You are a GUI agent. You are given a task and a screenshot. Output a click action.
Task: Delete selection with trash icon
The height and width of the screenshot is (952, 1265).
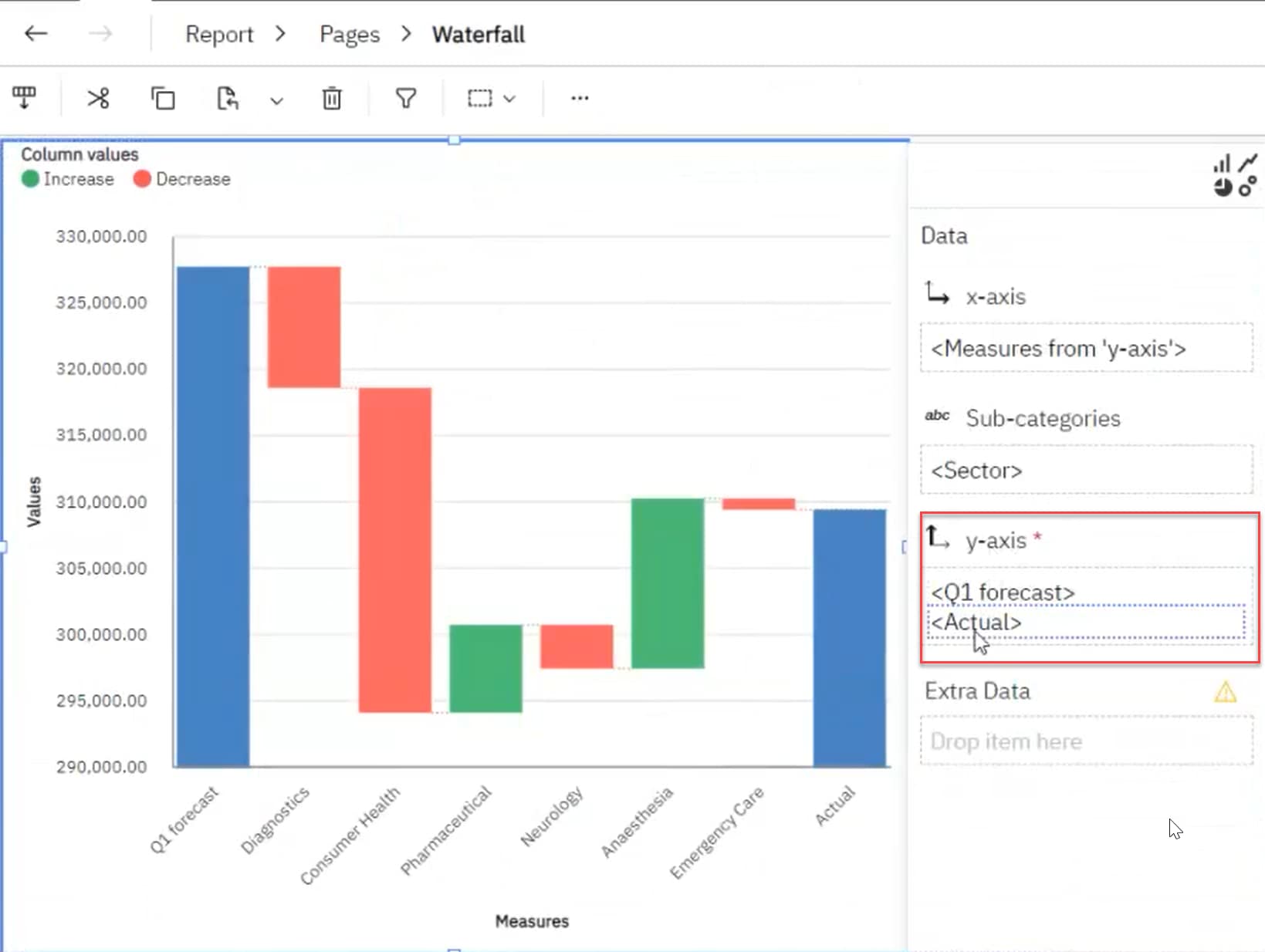332,99
